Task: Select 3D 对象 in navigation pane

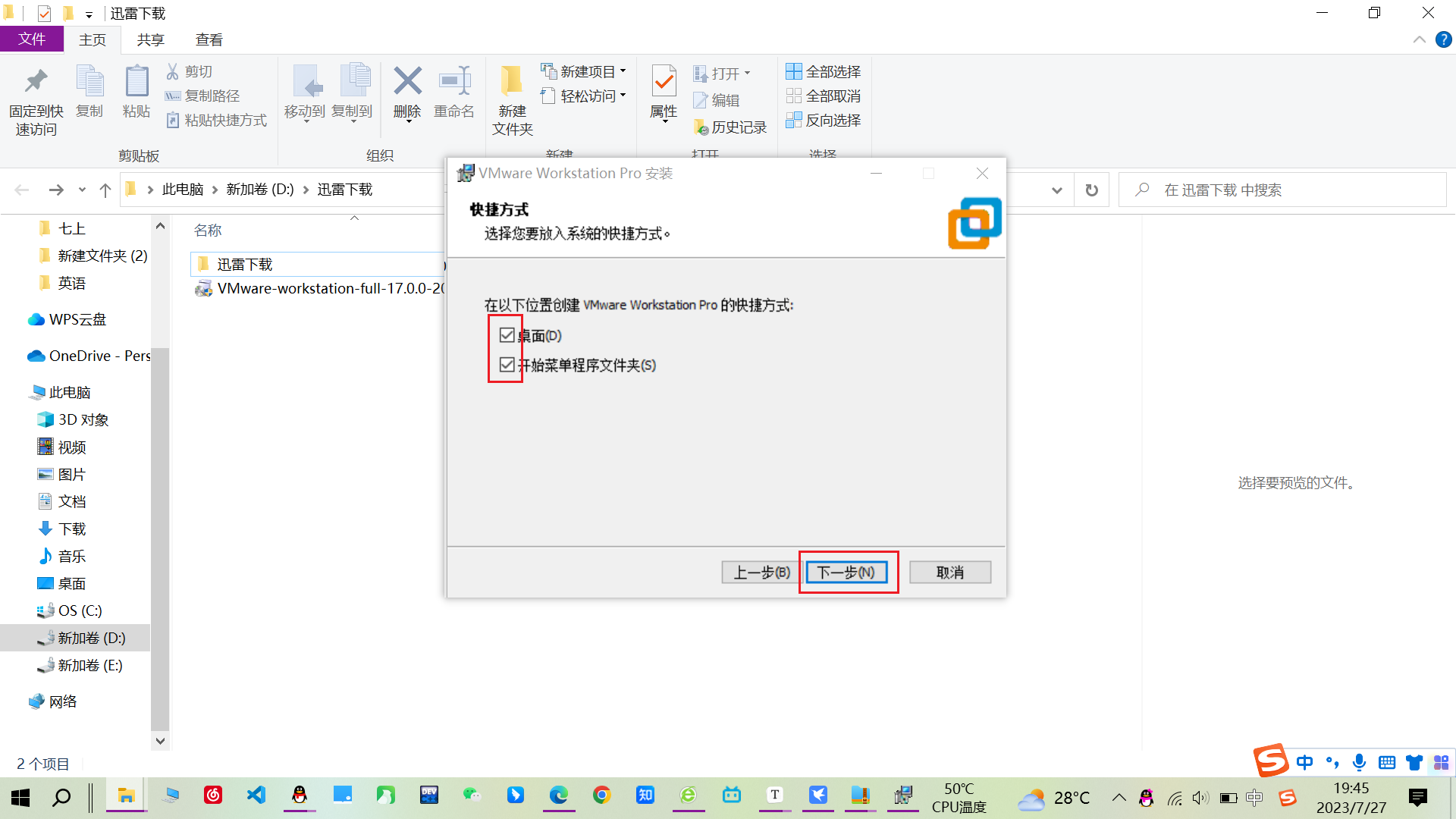Action: click(x=83, y=419)
